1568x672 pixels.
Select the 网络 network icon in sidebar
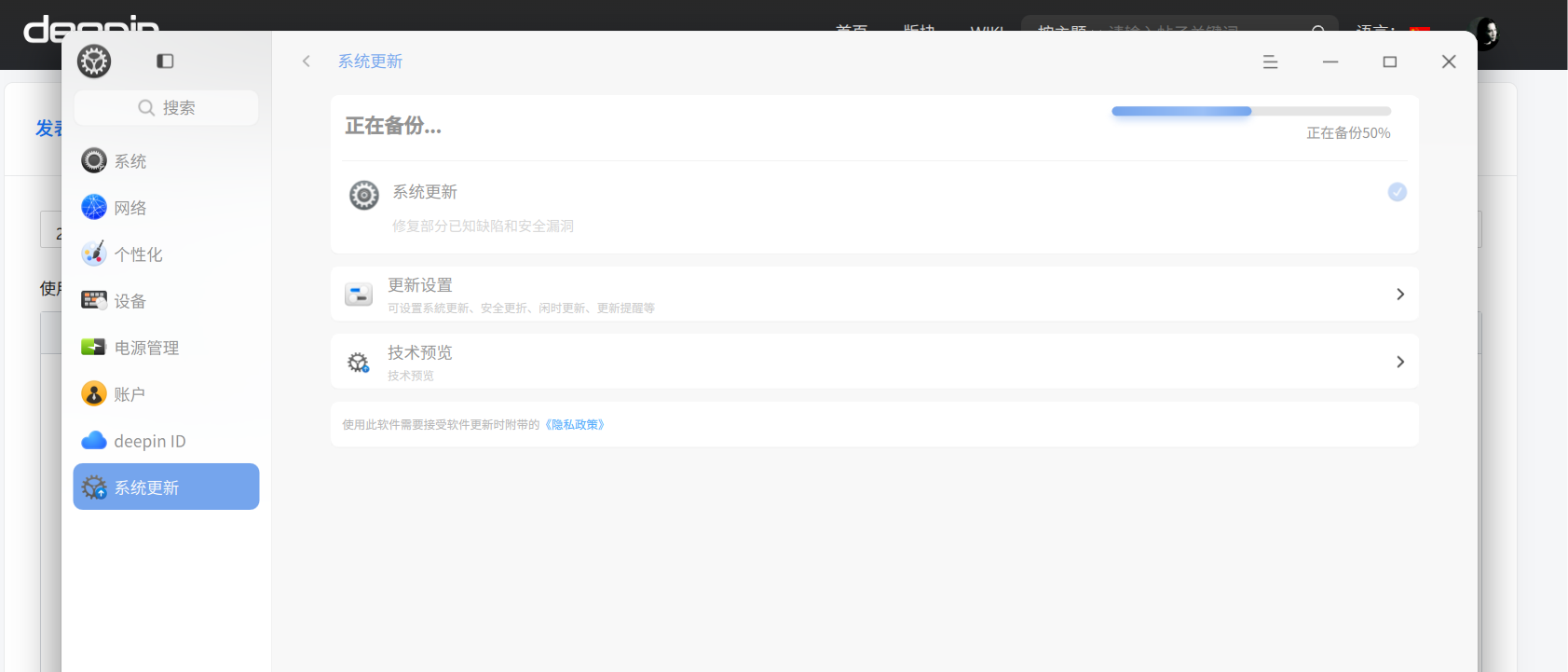(x=94, y=207)
